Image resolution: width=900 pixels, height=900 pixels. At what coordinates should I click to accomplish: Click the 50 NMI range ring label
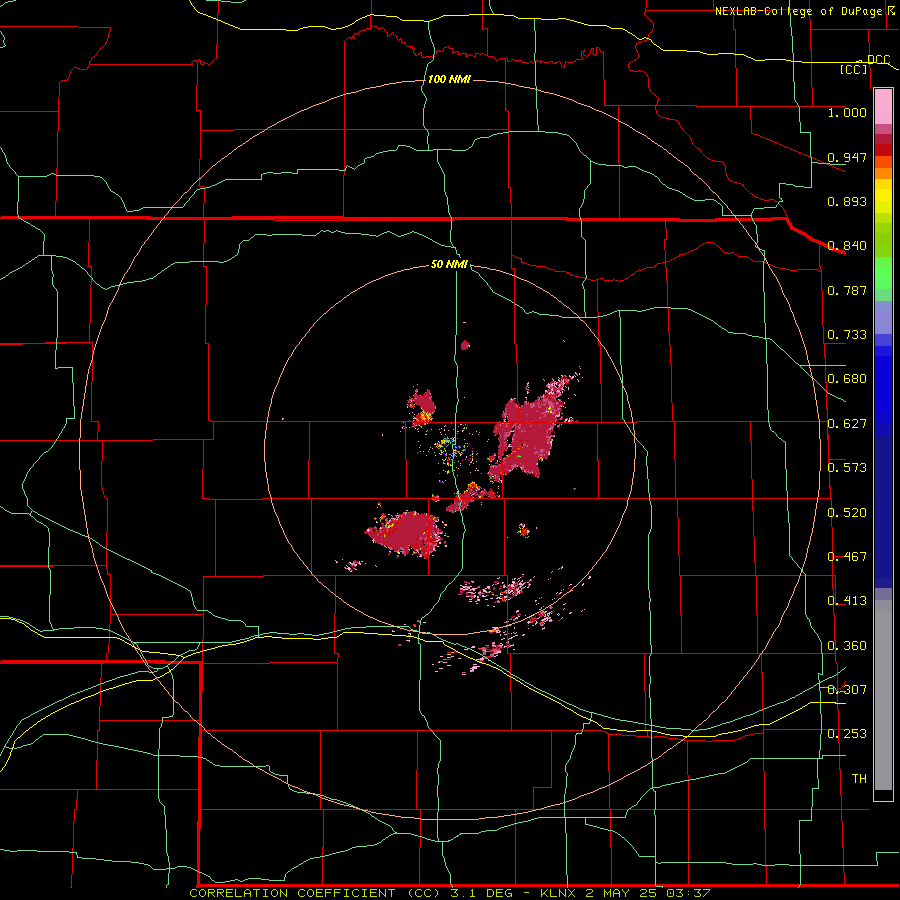coord(449,264)
